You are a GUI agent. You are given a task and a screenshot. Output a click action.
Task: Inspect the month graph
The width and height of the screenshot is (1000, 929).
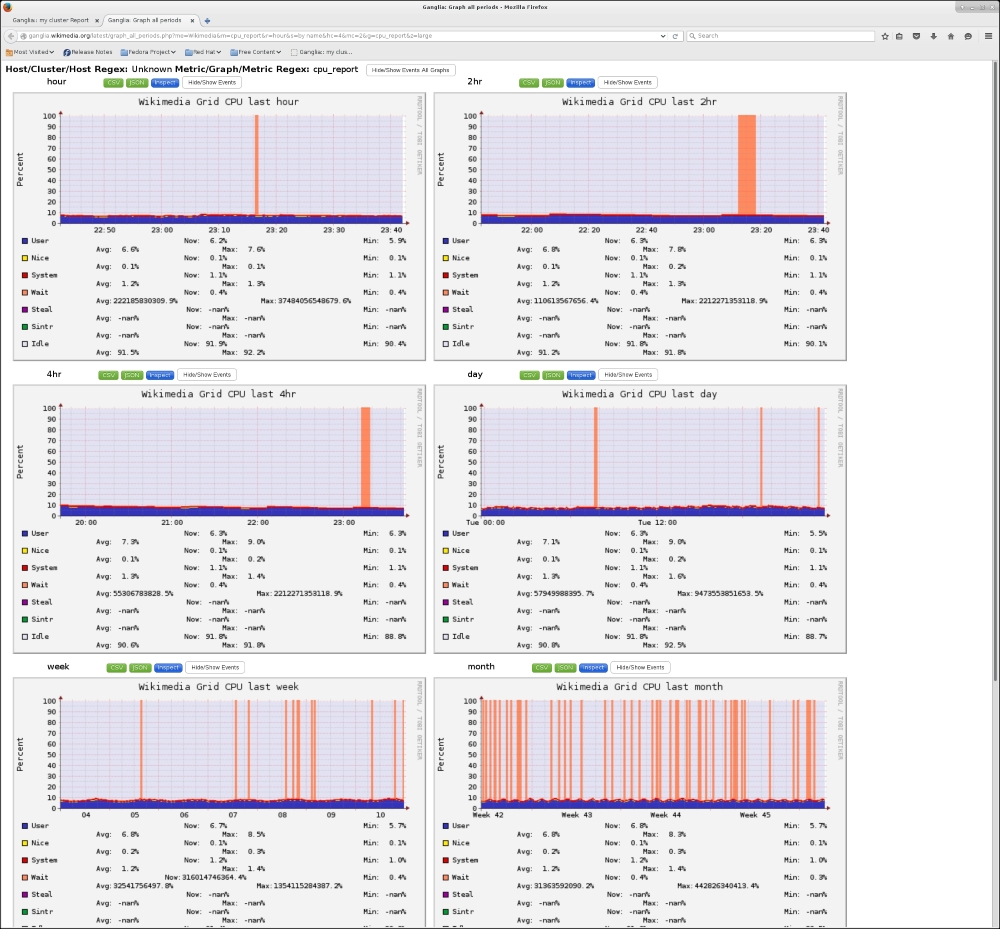tap(593, 668)
